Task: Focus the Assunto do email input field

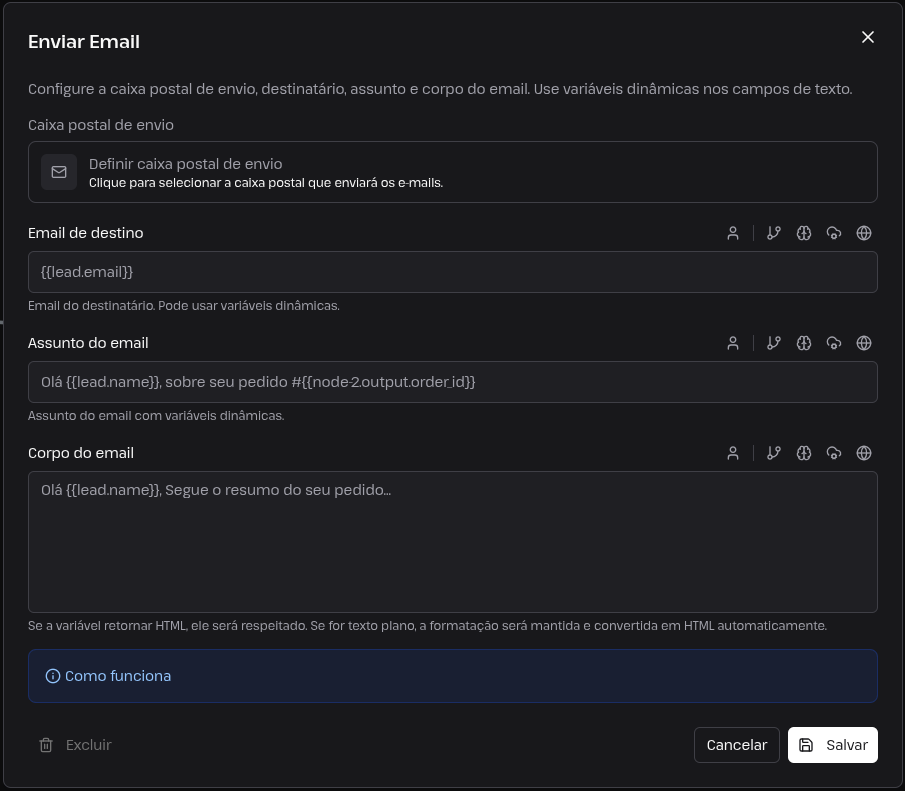Action: tap(452, 382)
